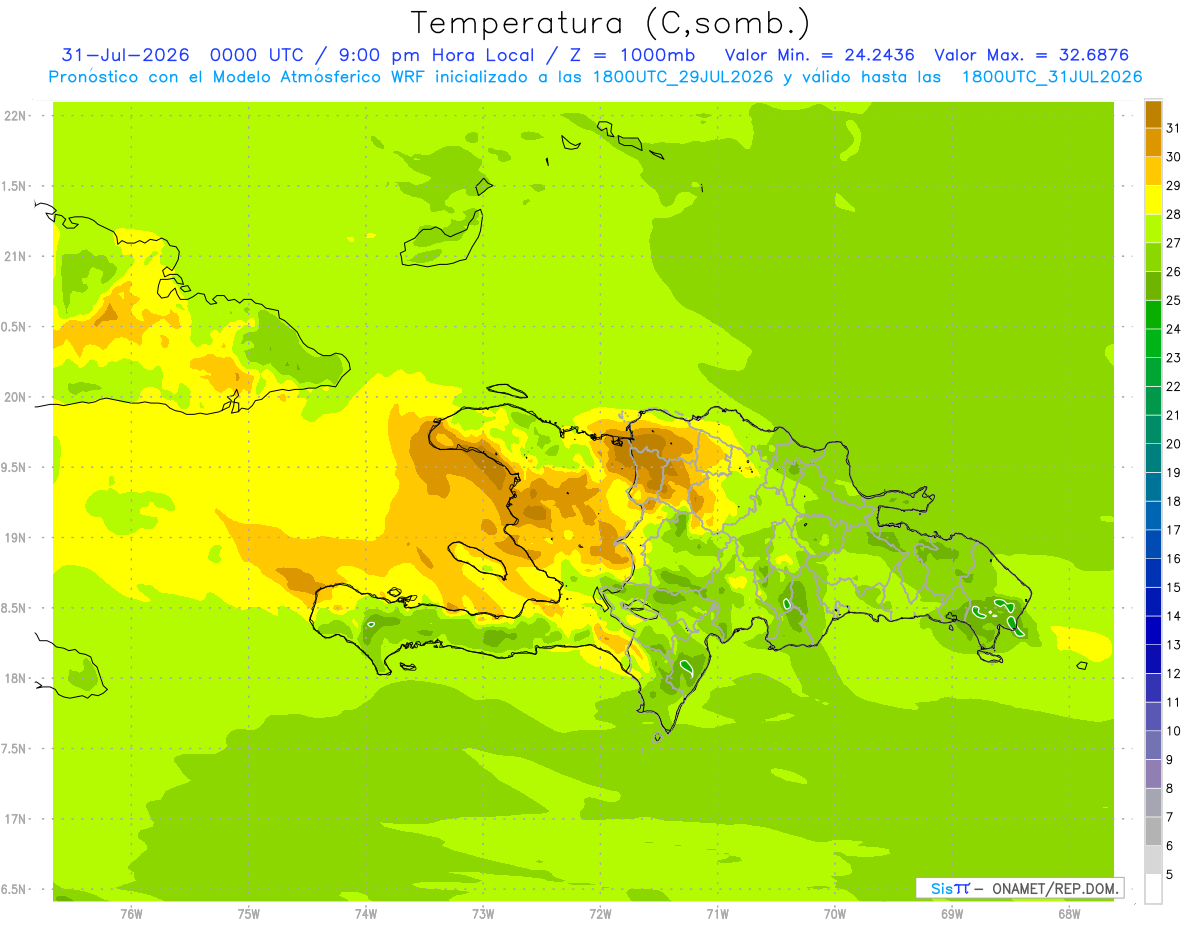Click the color bar label "5"
Viewport: 1200px width, 927px height.
pos(1170,875)
